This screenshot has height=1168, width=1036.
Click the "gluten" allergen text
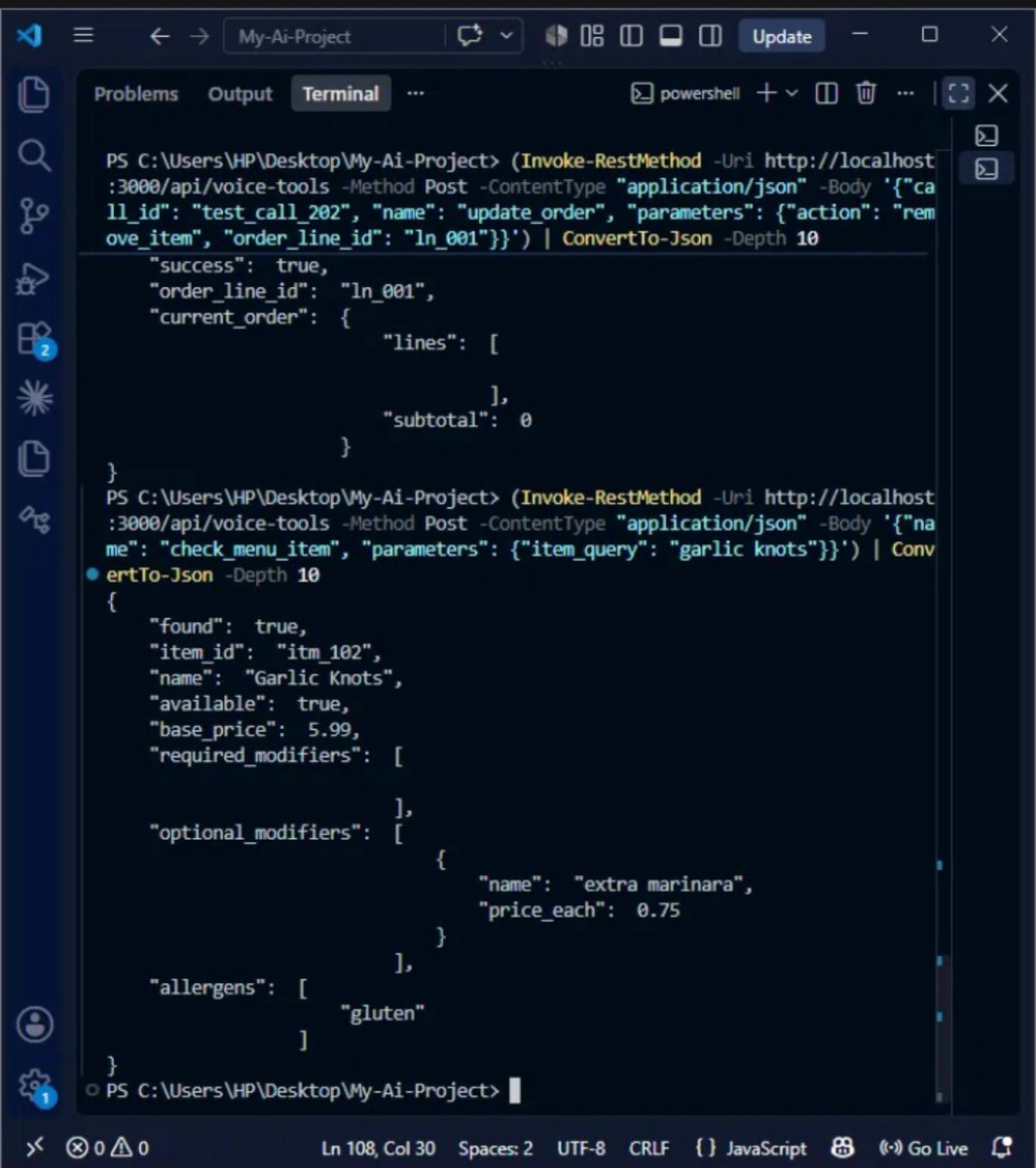pos(383,1013)
